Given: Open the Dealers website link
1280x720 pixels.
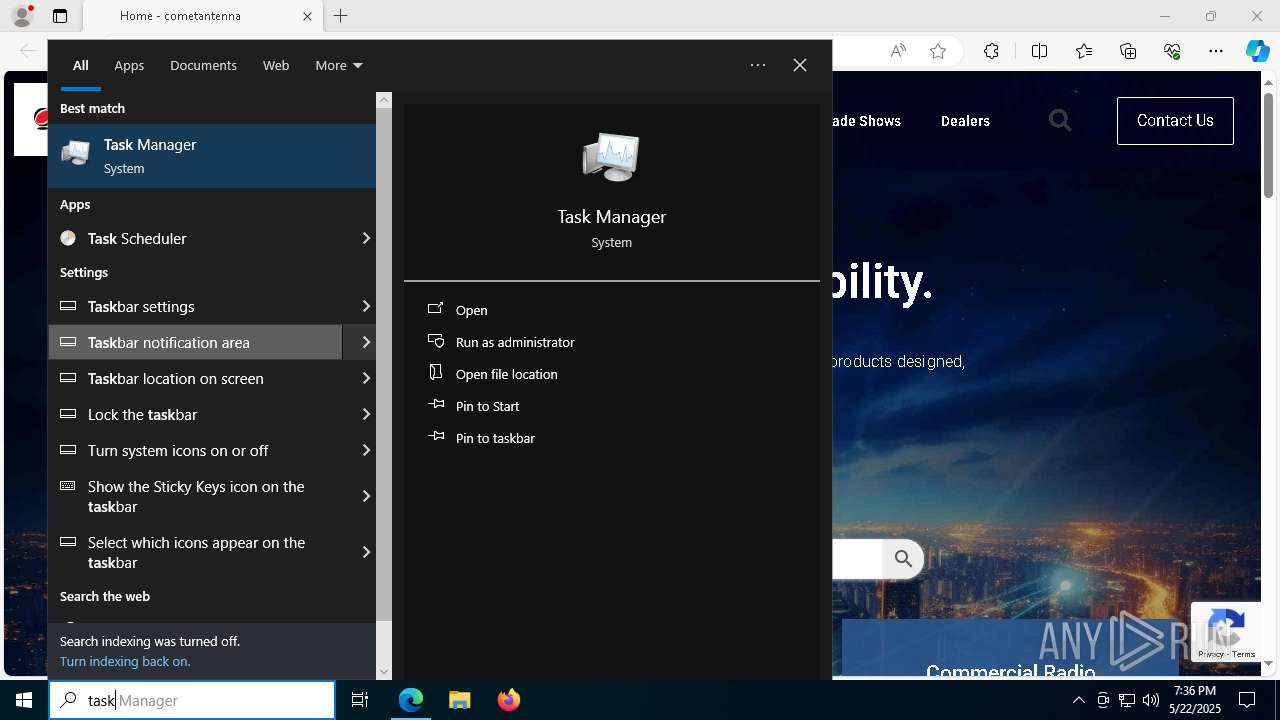Looking at the screenshot, I should pos(965,121).
